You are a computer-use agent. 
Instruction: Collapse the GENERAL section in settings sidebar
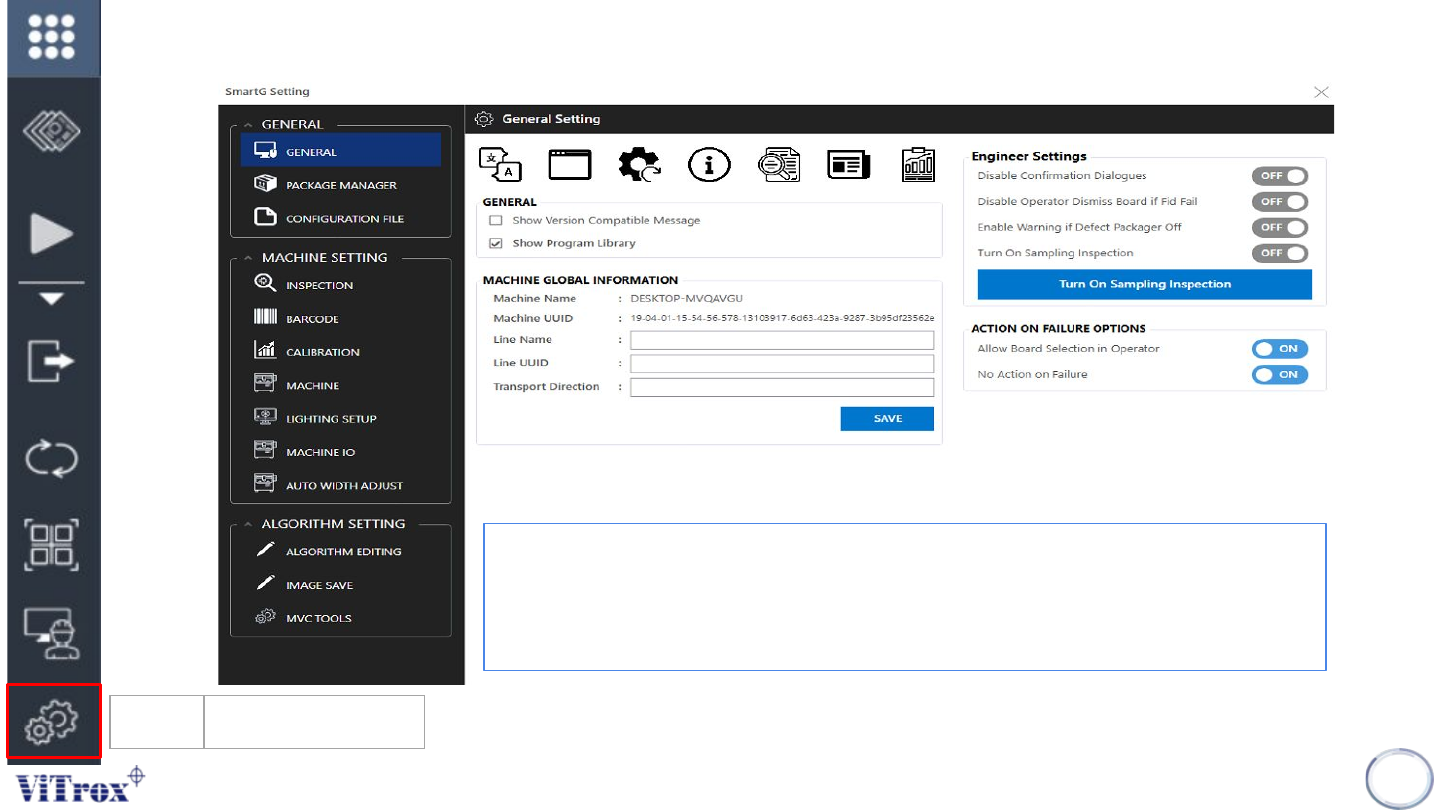pos(248,125)
